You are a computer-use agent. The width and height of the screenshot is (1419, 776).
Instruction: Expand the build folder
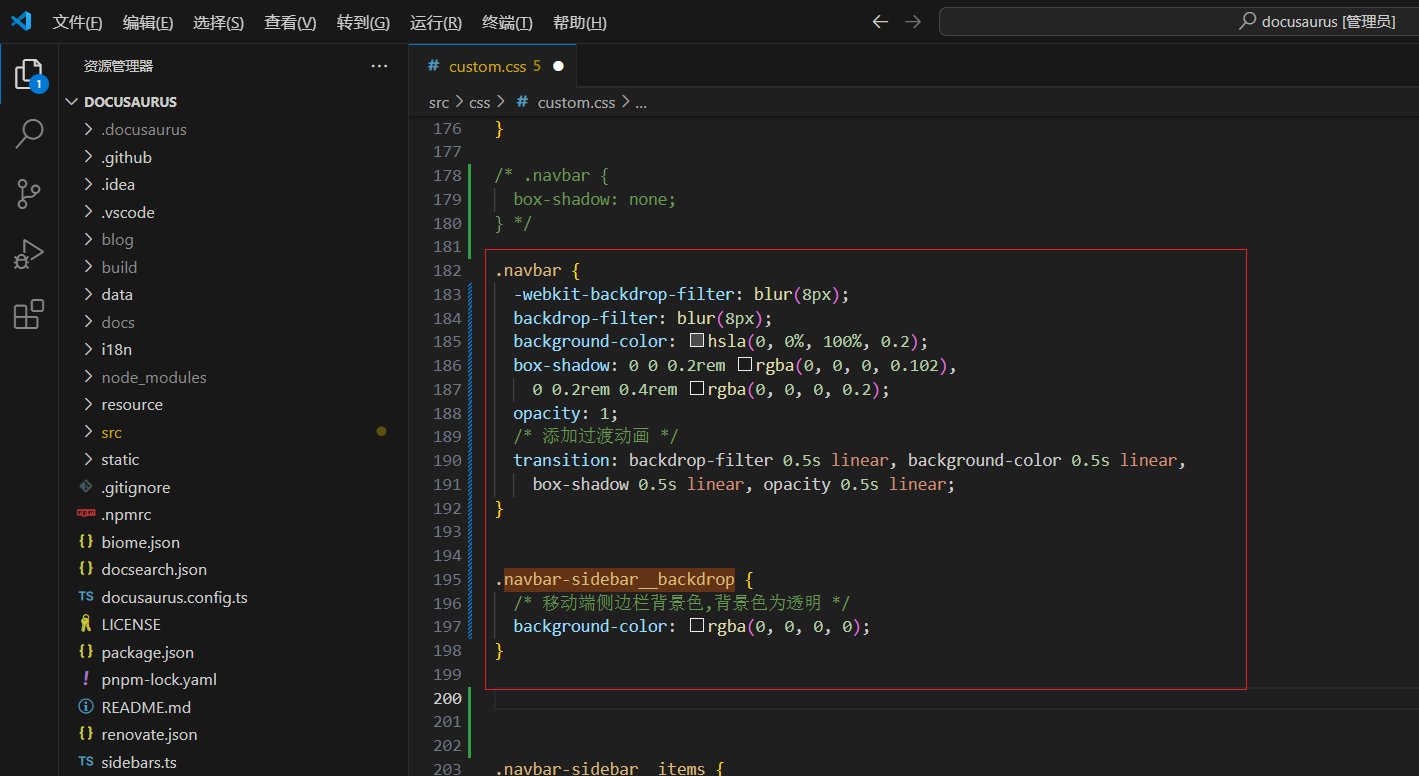88,267
